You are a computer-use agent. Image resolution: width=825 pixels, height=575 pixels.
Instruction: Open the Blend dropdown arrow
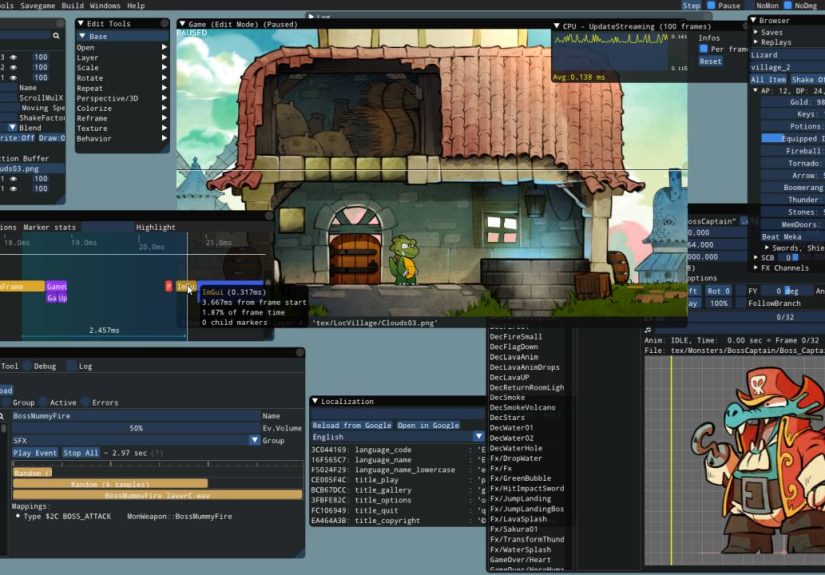click(13, 127)
